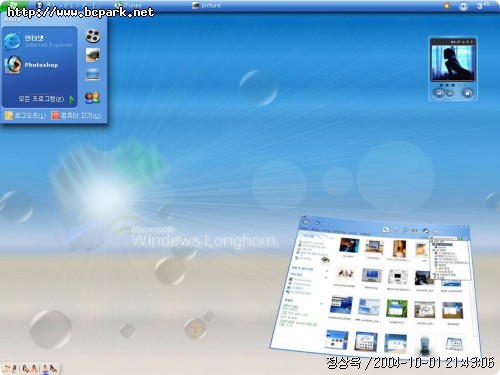The height and width of the screenshot is (375, 500).
Task: Open the laptop computer icon
Action: (92, 75)
